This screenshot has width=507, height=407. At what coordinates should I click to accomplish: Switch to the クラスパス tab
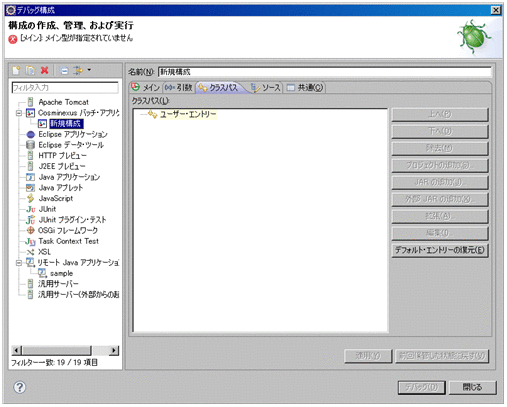tap(220, 88)
